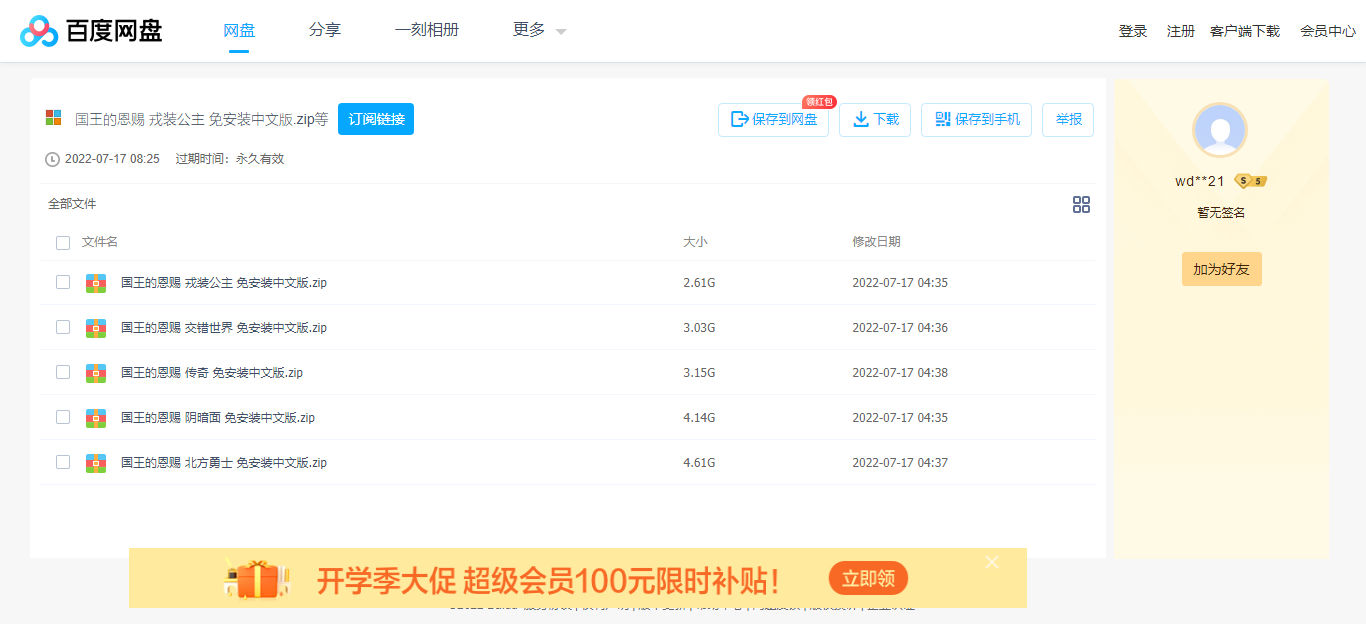Expand the 更多 dropdown menu

(535, 30)
